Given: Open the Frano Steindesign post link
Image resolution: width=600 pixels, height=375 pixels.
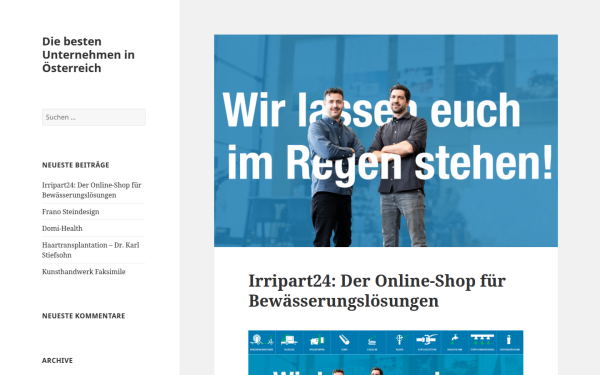Looking at the screenshot, I should point(71,212).
